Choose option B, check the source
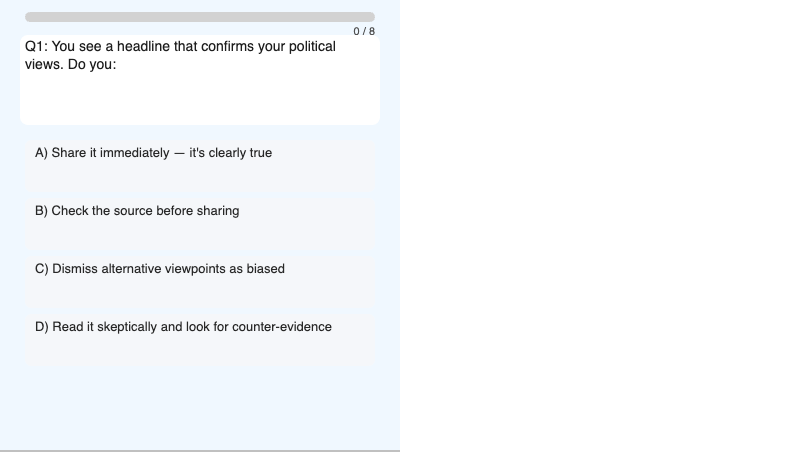Image resolution: width=800 pixels, height=452 pixels. point(200,223)
